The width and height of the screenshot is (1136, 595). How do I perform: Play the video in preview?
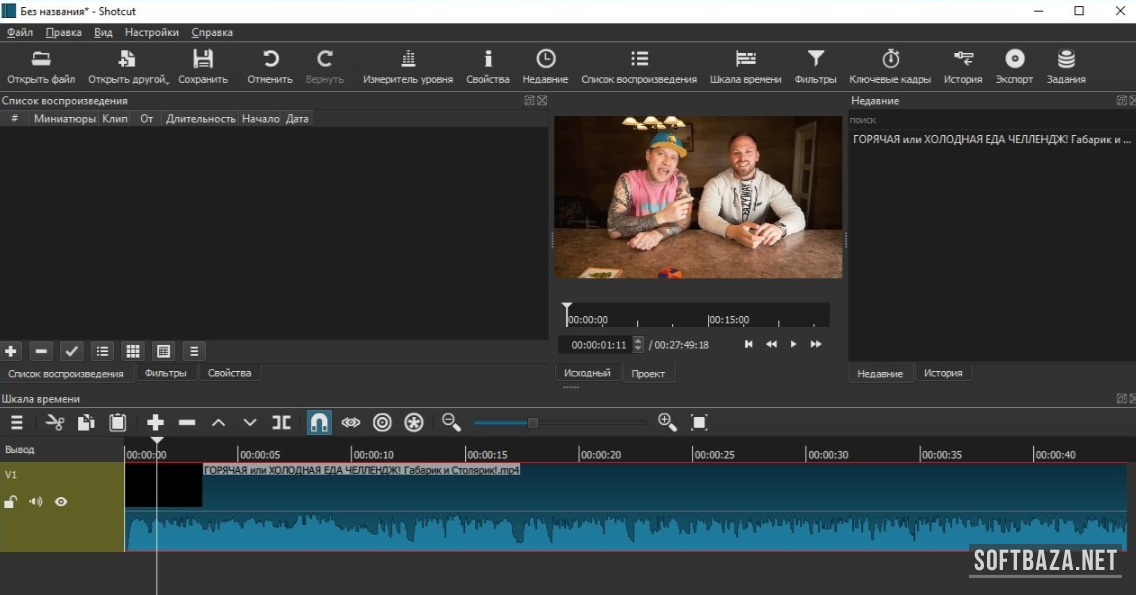[794, 344]
